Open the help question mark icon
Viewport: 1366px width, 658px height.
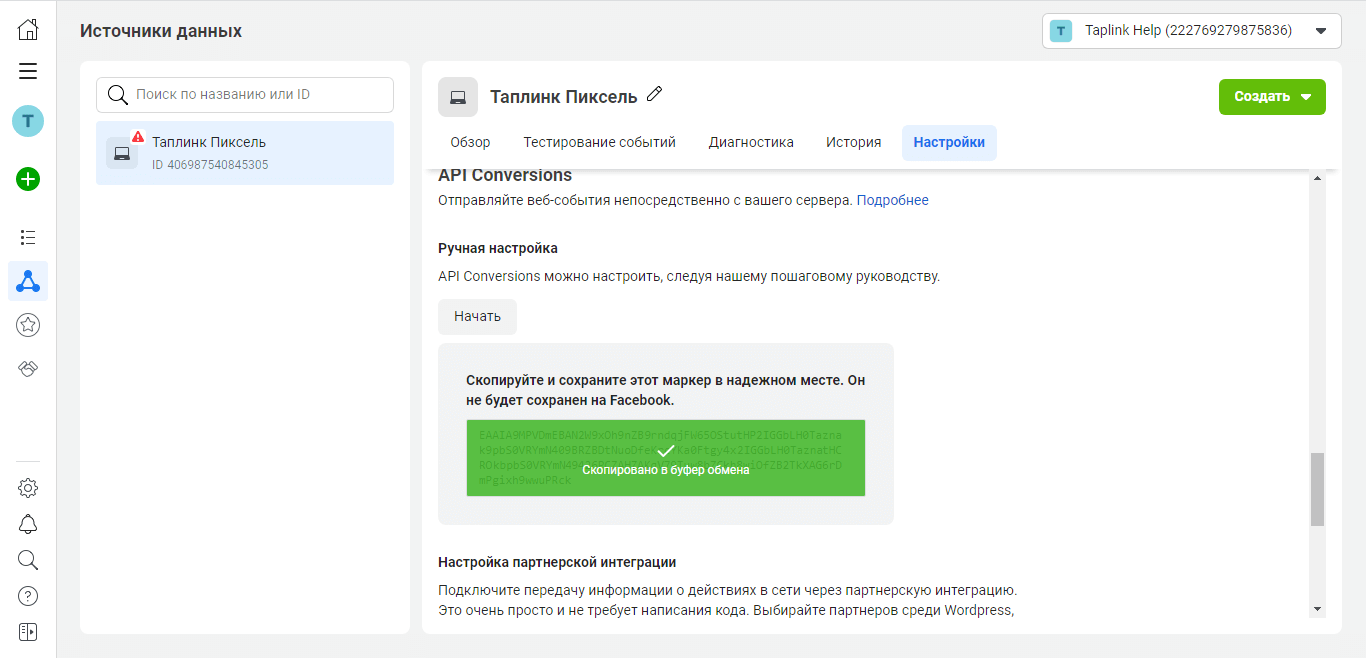click(28, 596)
